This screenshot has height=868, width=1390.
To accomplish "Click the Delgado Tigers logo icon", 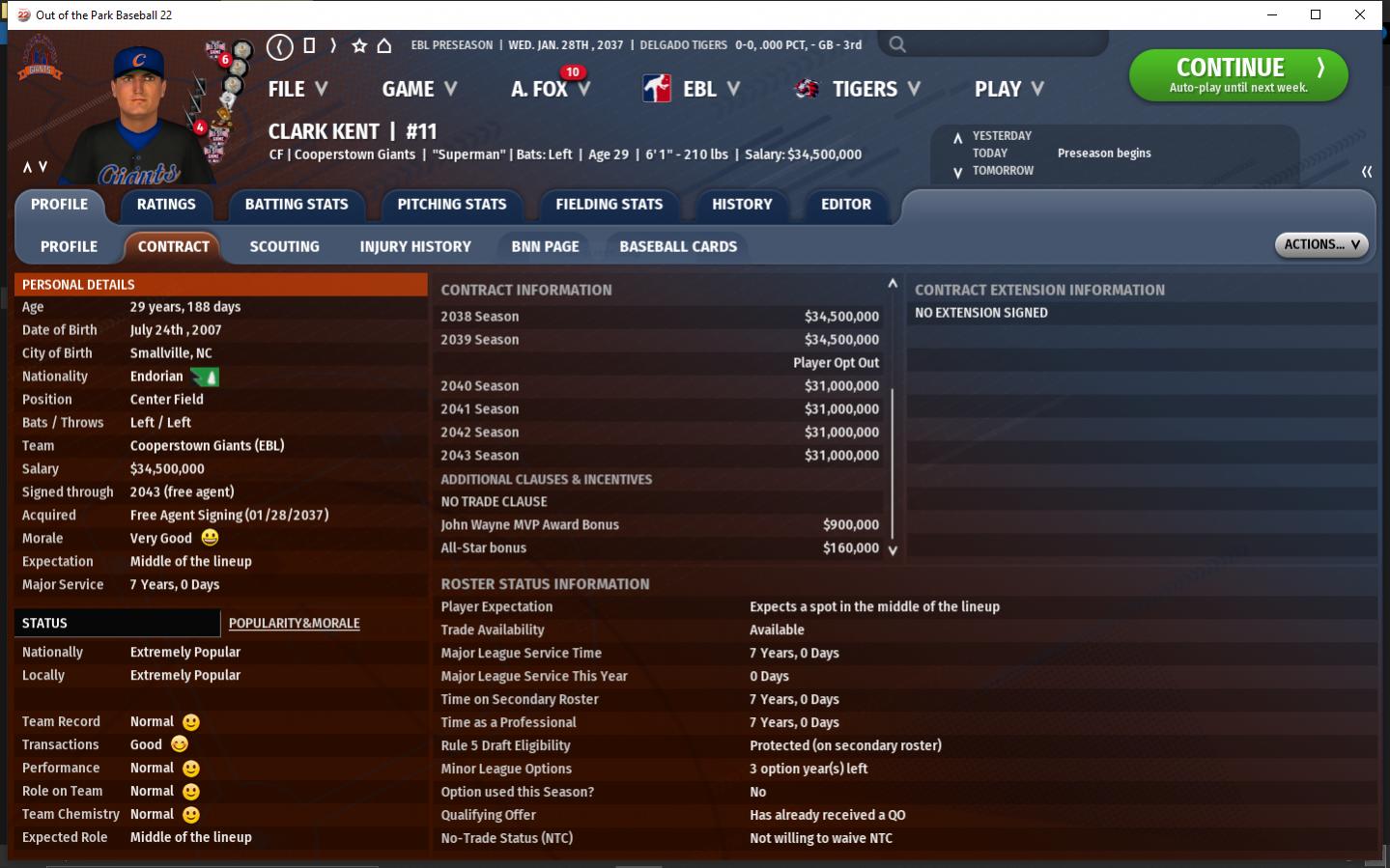I will point(807,89).
